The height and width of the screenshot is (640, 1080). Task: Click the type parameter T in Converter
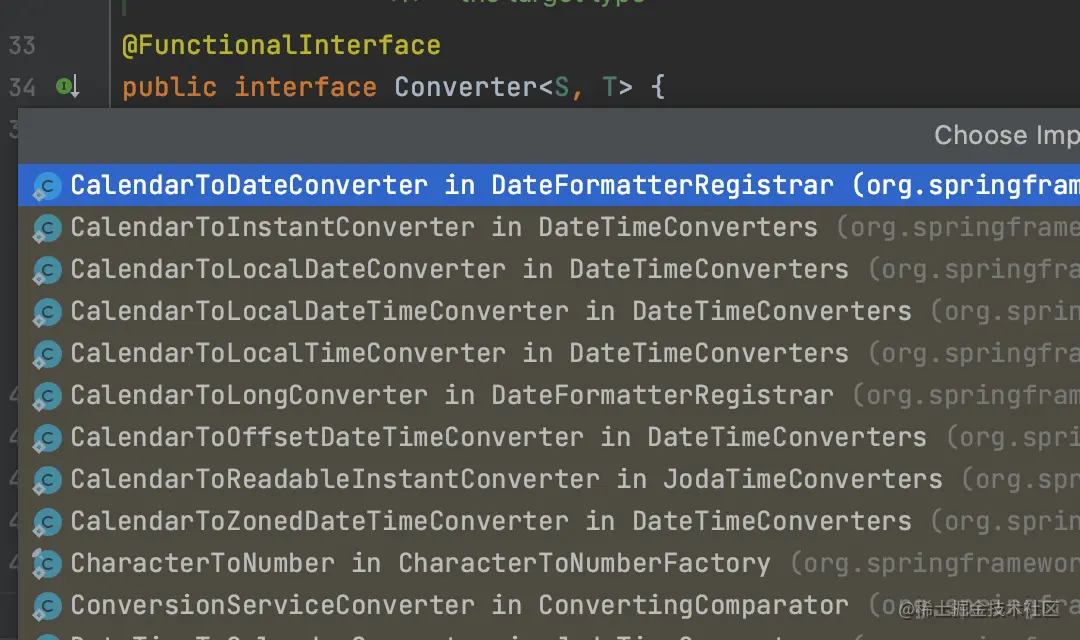pyautogui.click(x=610, y=87)
